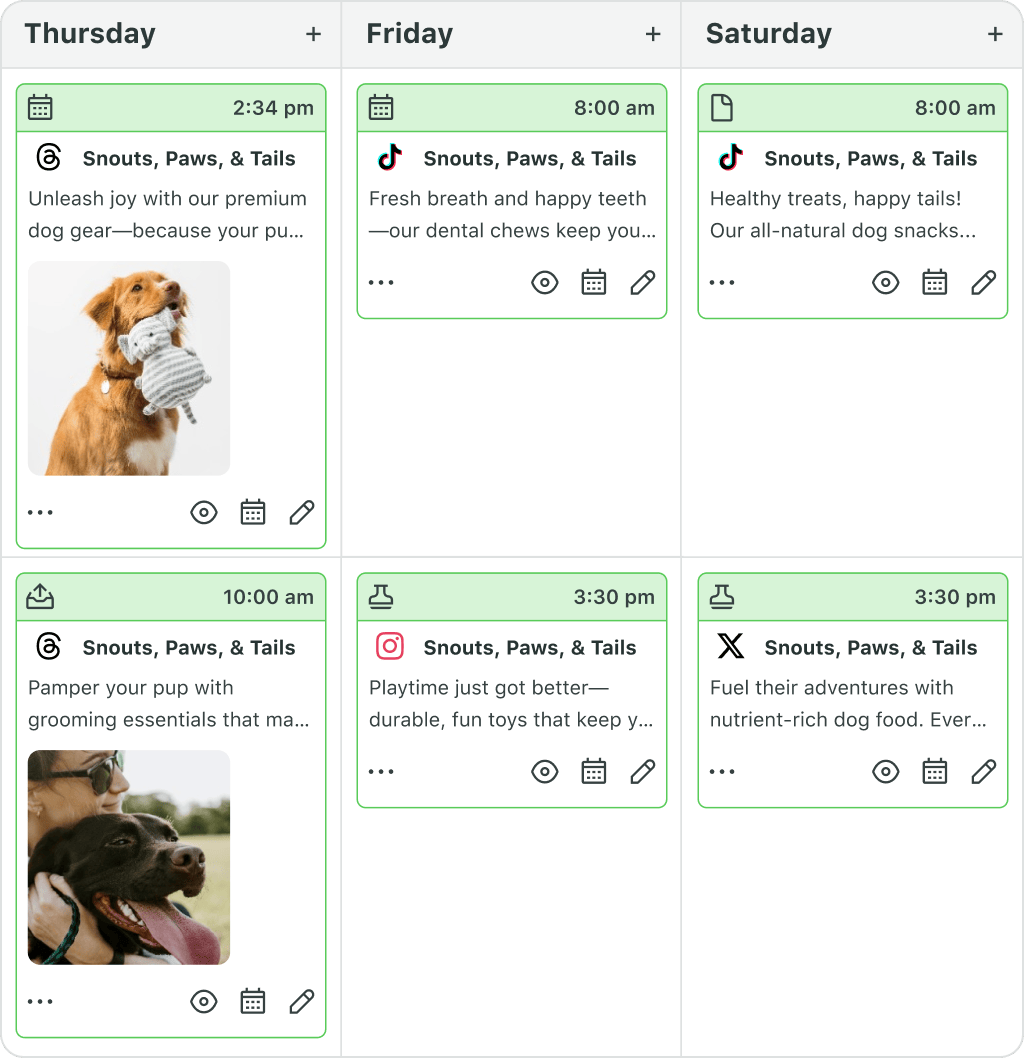This screenshot has width=1024, height=1058.
Task: Edit the Thursday 2:34 pm post
Action: pos(302,513)
